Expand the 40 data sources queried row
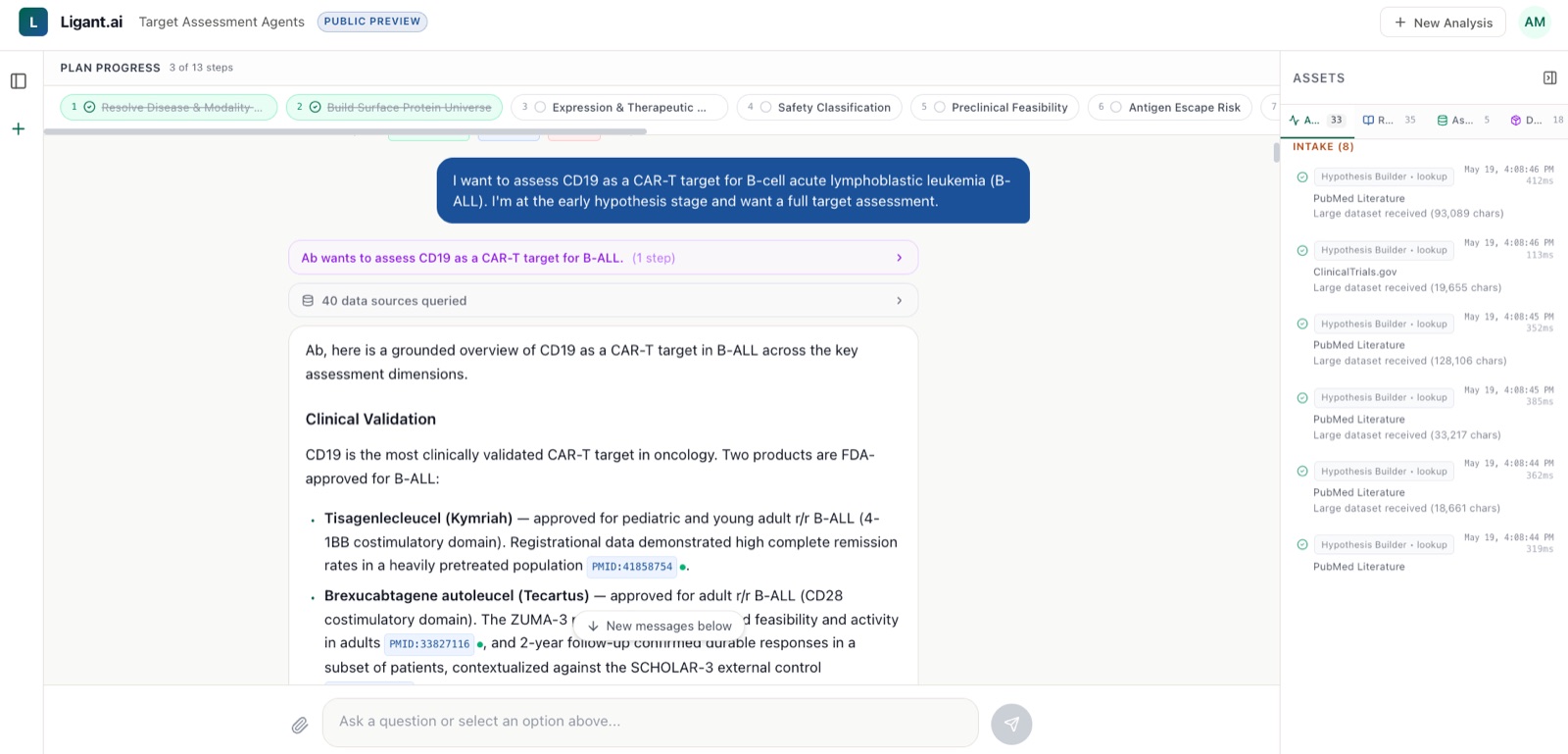The height and width of the screenshot is (754, 1568). tap(604, 300)
